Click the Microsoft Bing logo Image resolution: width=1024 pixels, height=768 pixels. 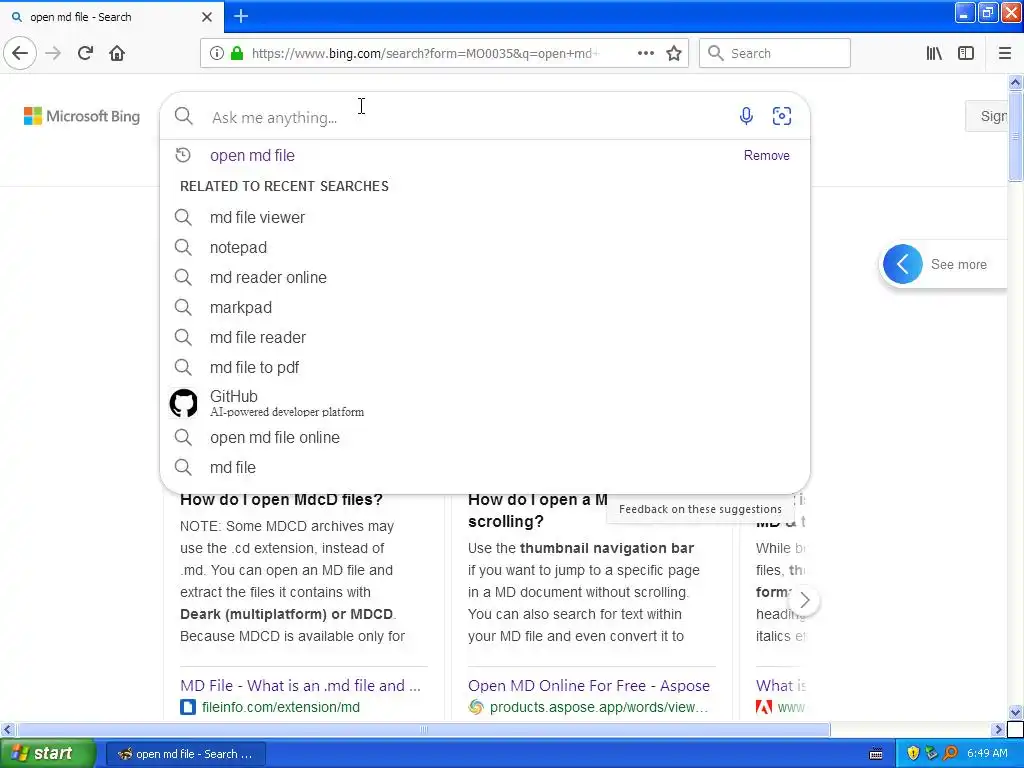coord(82,116)
